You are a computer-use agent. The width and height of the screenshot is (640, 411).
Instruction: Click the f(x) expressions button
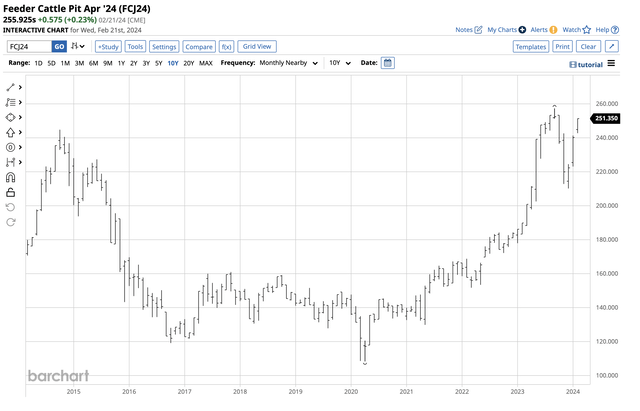227,47
